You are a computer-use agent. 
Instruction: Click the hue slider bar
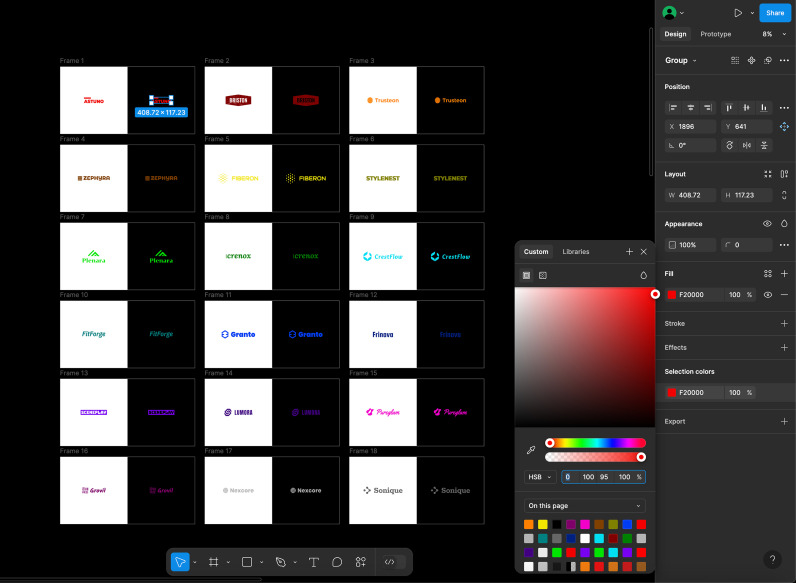595,443
